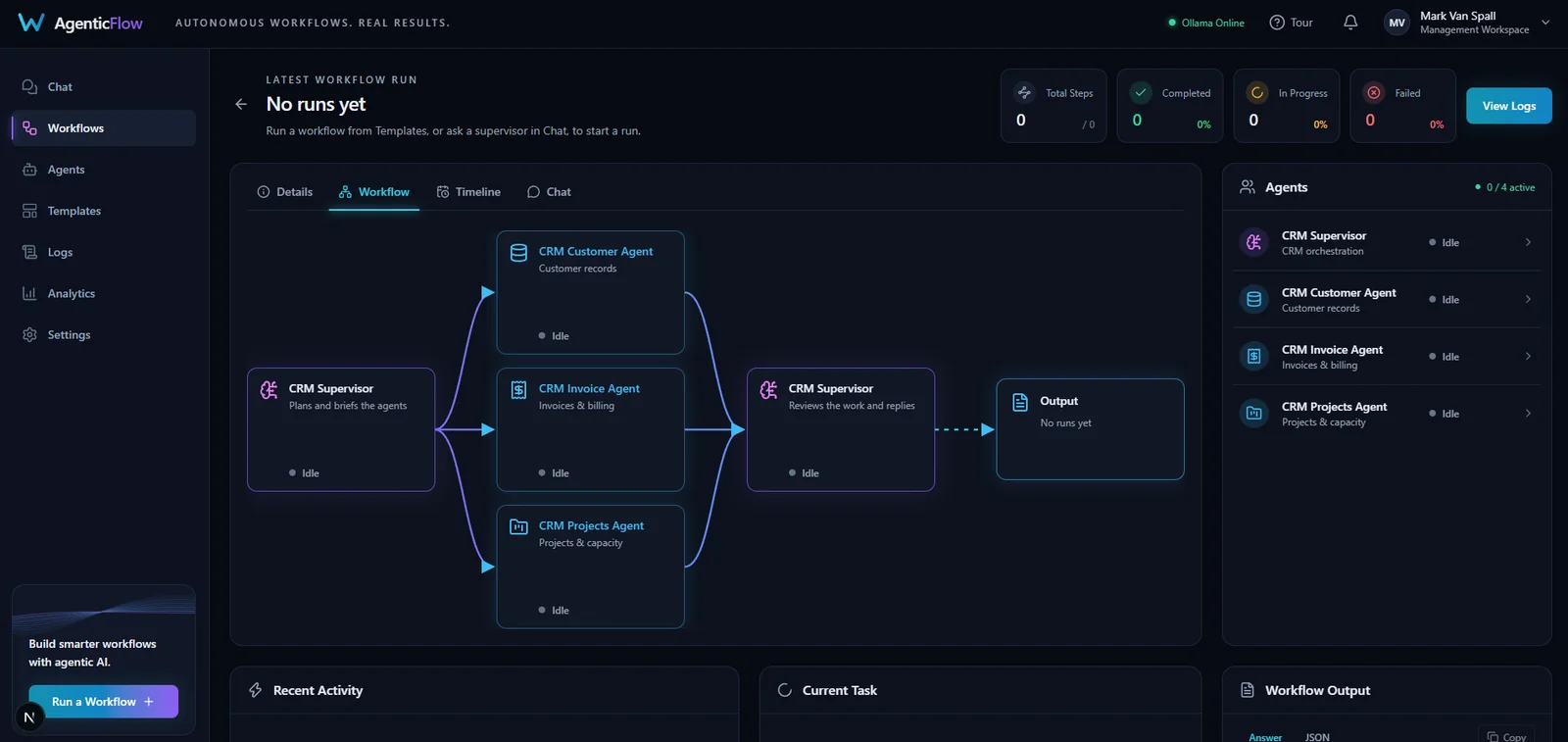Image resolution: width=1568 pixels, height=742 pixels.
Task: Click the Total Steps card icon
Action: pos(1024,92)
